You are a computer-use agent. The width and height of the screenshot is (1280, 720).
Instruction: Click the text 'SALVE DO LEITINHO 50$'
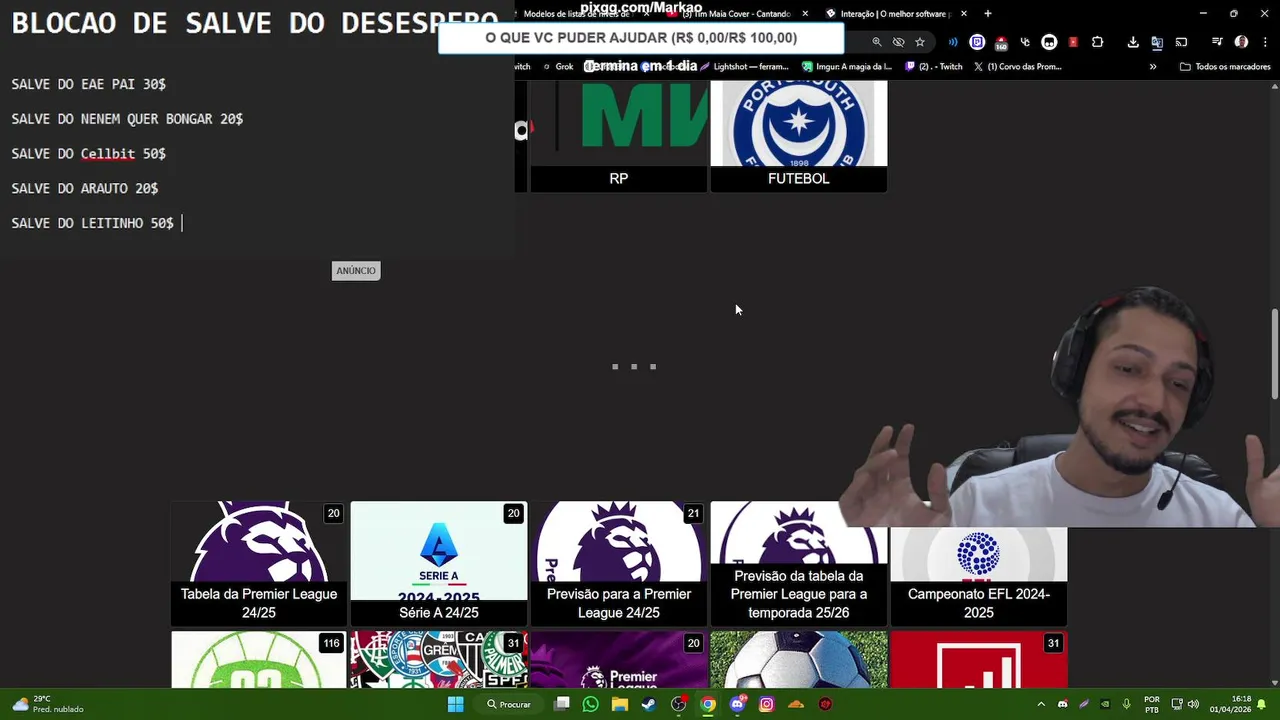click(92, 223)
